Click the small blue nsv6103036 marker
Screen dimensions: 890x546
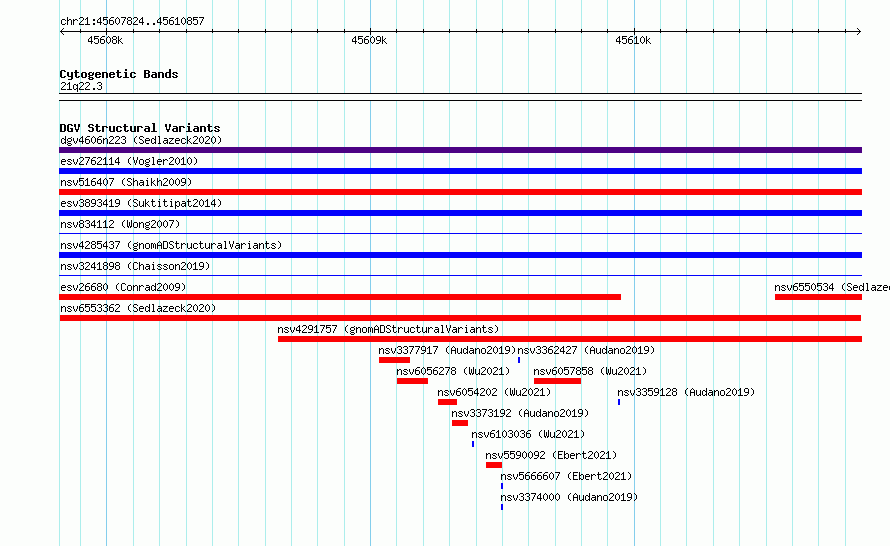click(x=473, y=444)
